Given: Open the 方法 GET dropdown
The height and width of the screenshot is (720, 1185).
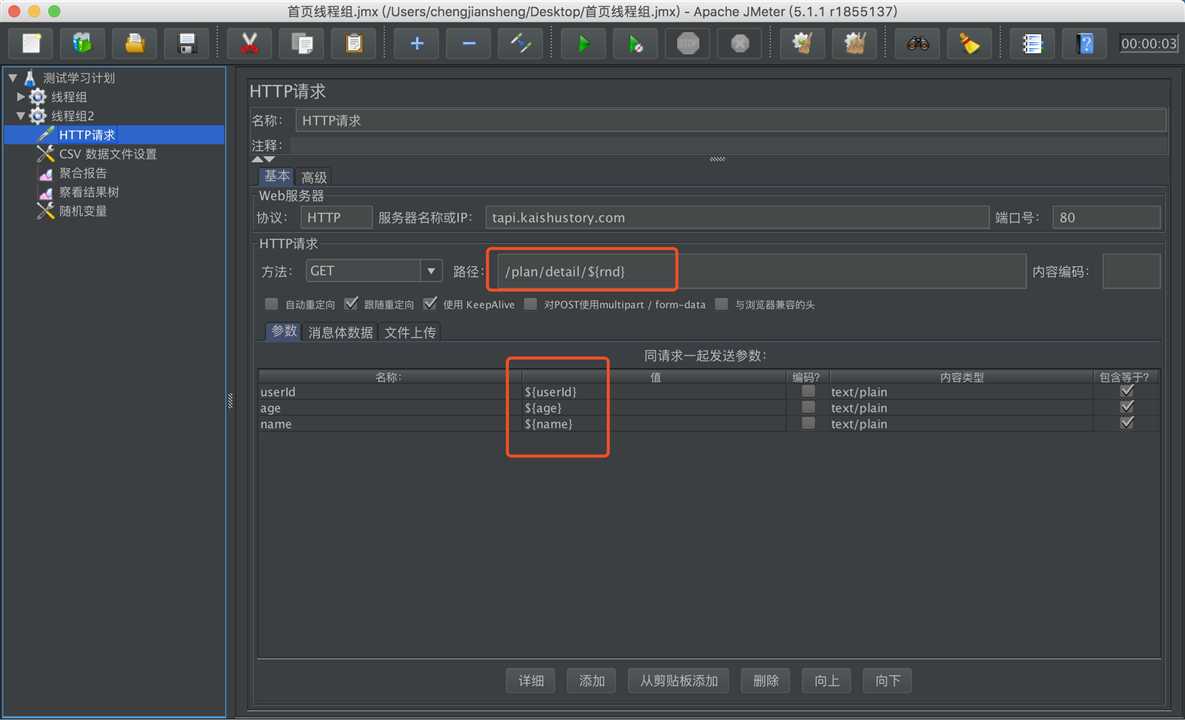Looking at the screenshot, I should pos(374,270).
